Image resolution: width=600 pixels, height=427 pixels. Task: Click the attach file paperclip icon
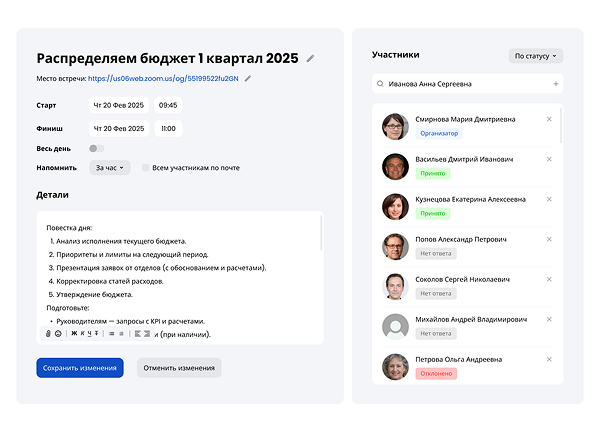[47, 333]
